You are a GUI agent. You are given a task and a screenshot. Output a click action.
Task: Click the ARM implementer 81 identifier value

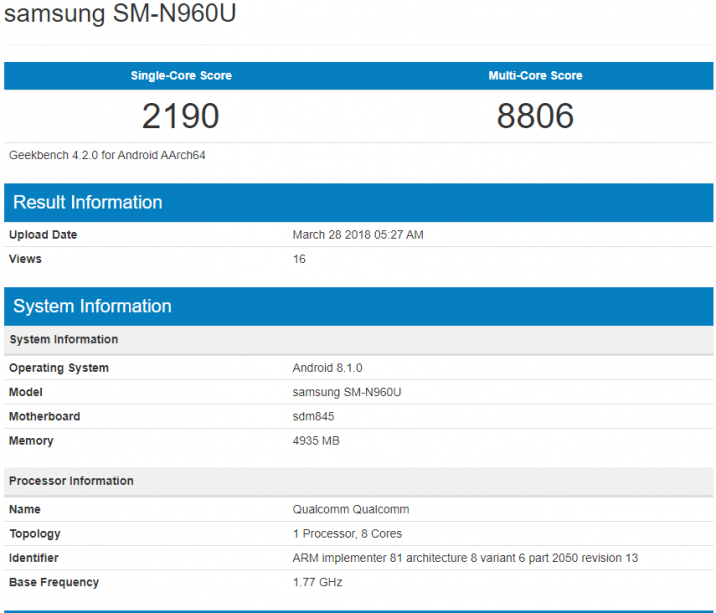(465, 558)
